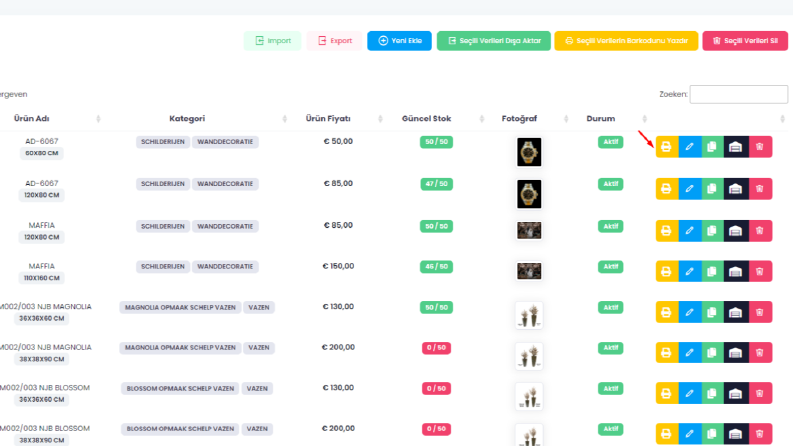793x446 pixels.
Task: Click MAGNOLIA OPMAAK SCHELP VAZEN tag for 36X36X60 CM
Action: (x=180, y=307)
